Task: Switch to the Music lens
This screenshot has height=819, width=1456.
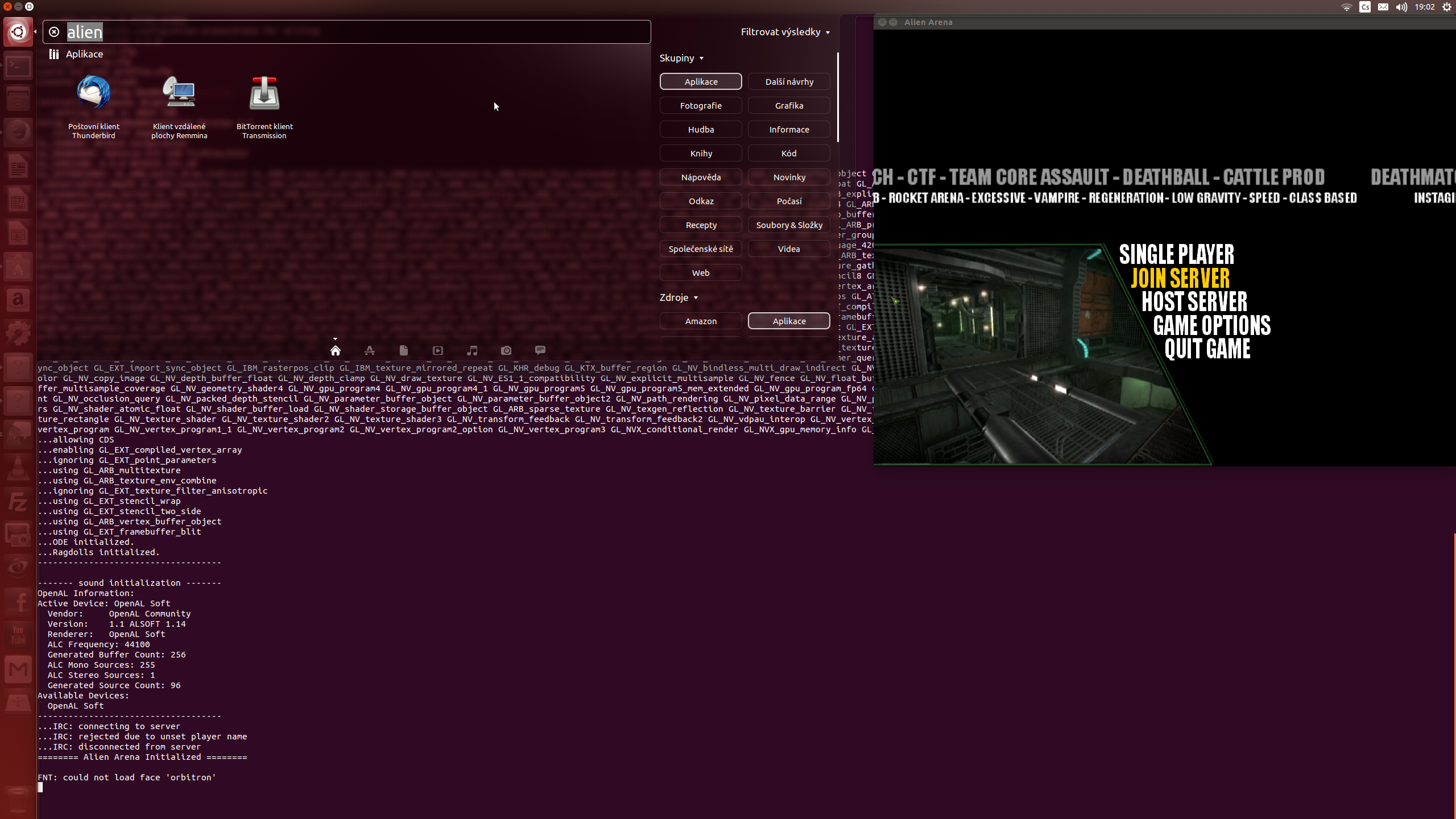Action: tap(472, 350)
